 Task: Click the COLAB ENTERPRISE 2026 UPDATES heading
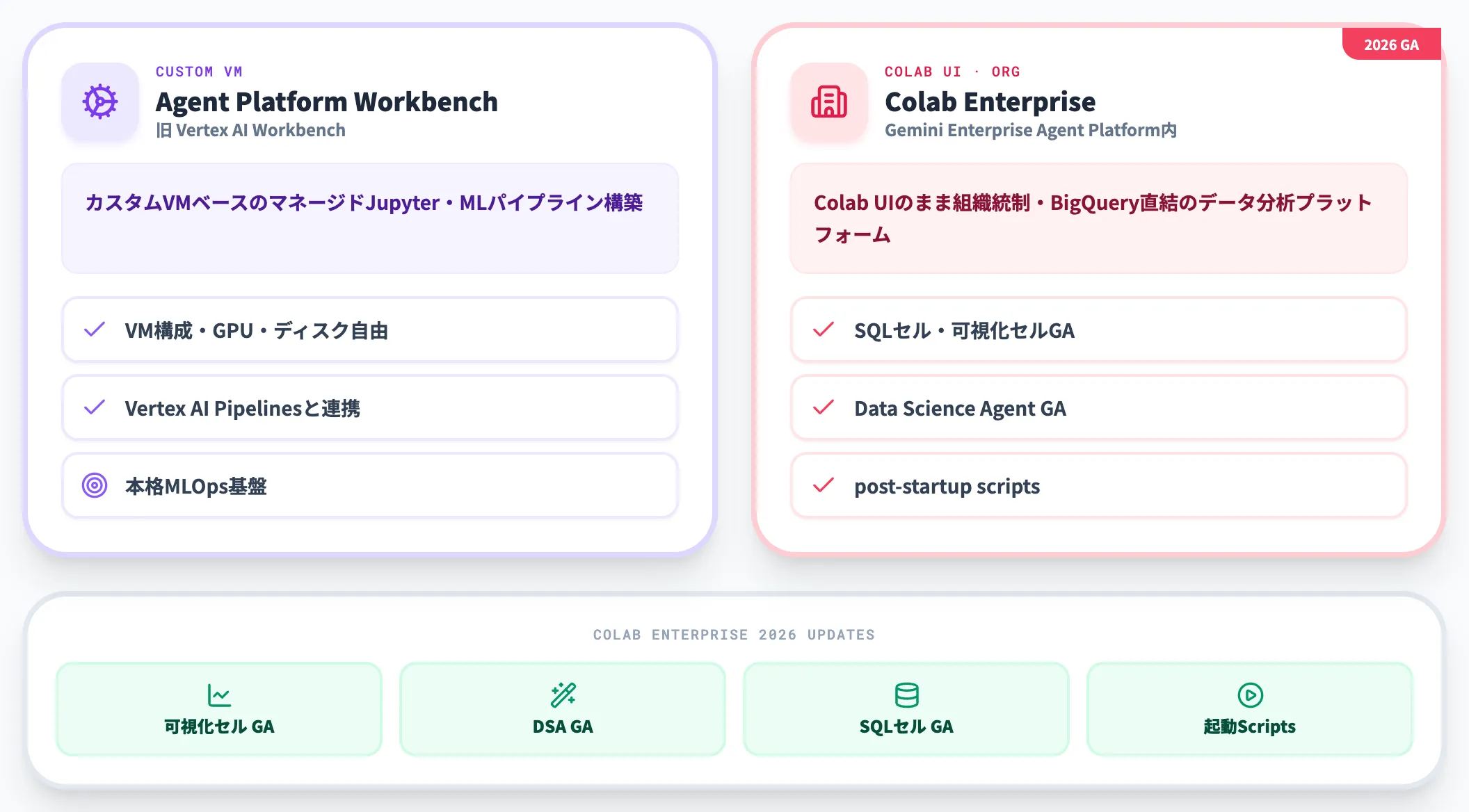click(734, 635)
